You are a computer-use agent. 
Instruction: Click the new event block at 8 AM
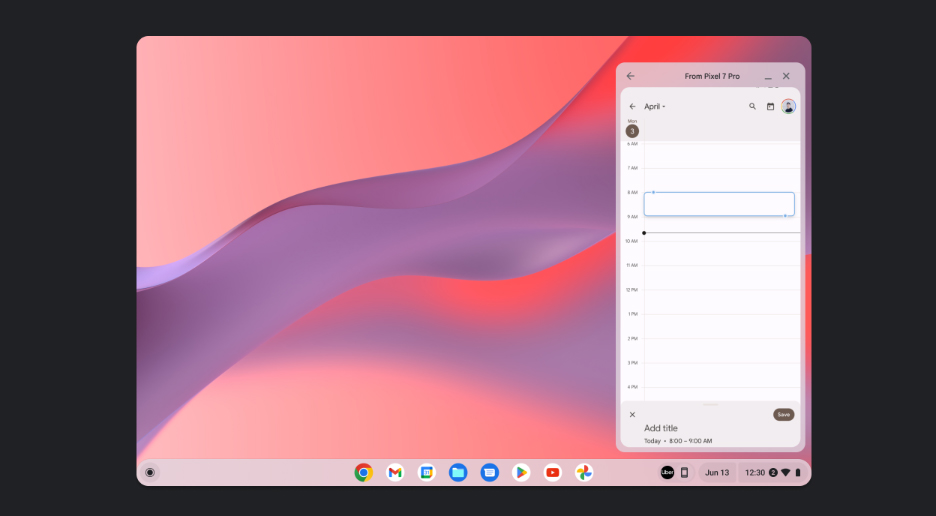718,204
